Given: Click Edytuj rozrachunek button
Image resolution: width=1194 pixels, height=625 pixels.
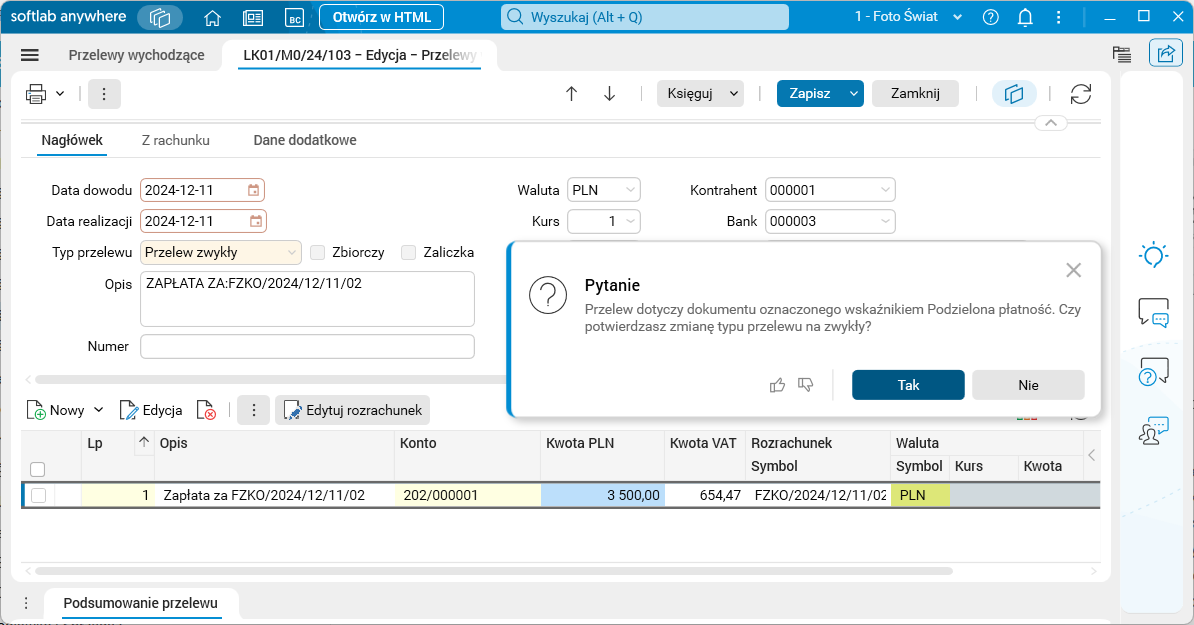Looking at the screenshot, I should pyautogui.click(x=353, y=410).
